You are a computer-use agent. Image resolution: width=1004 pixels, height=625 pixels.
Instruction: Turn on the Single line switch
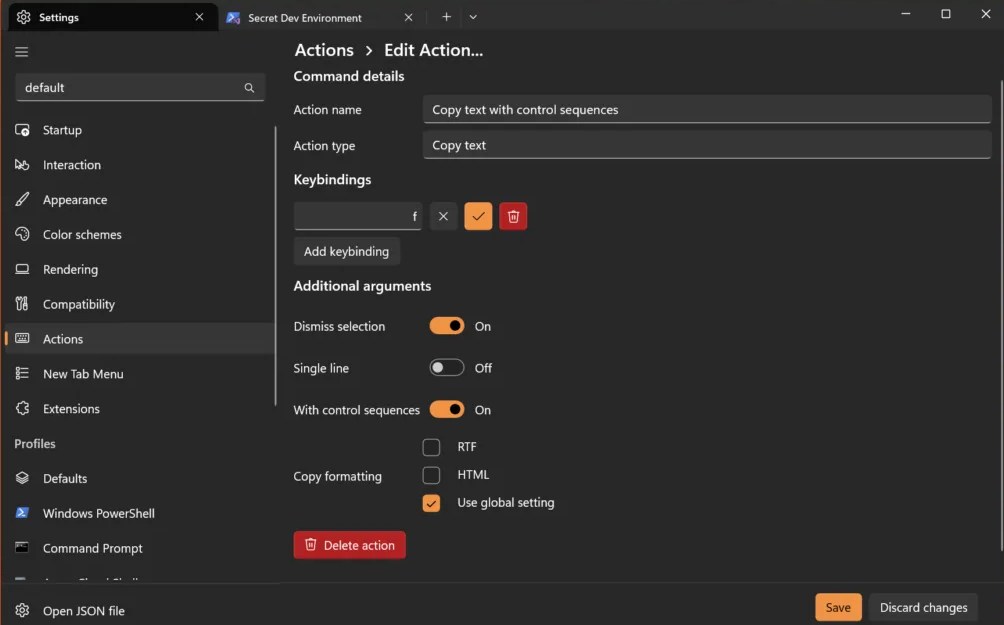pyautogui.click(x=446, y=368)
